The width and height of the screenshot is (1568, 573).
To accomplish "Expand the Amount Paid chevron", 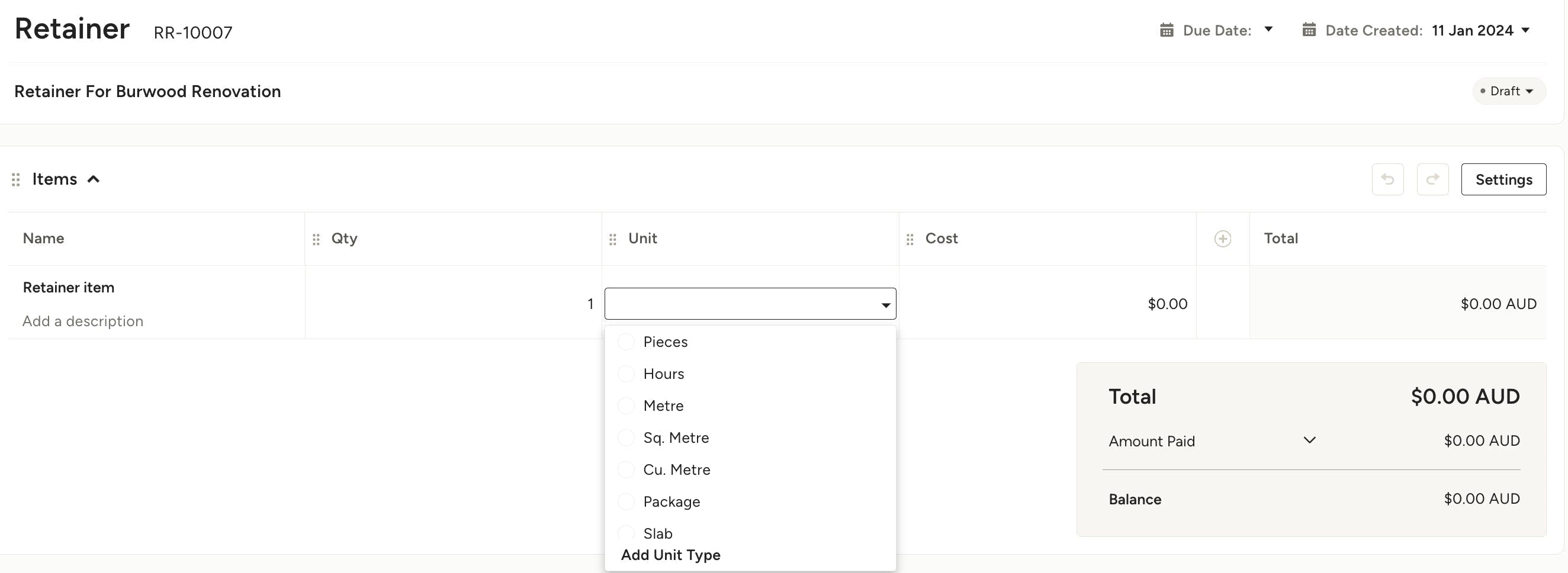I will 1309,440.
